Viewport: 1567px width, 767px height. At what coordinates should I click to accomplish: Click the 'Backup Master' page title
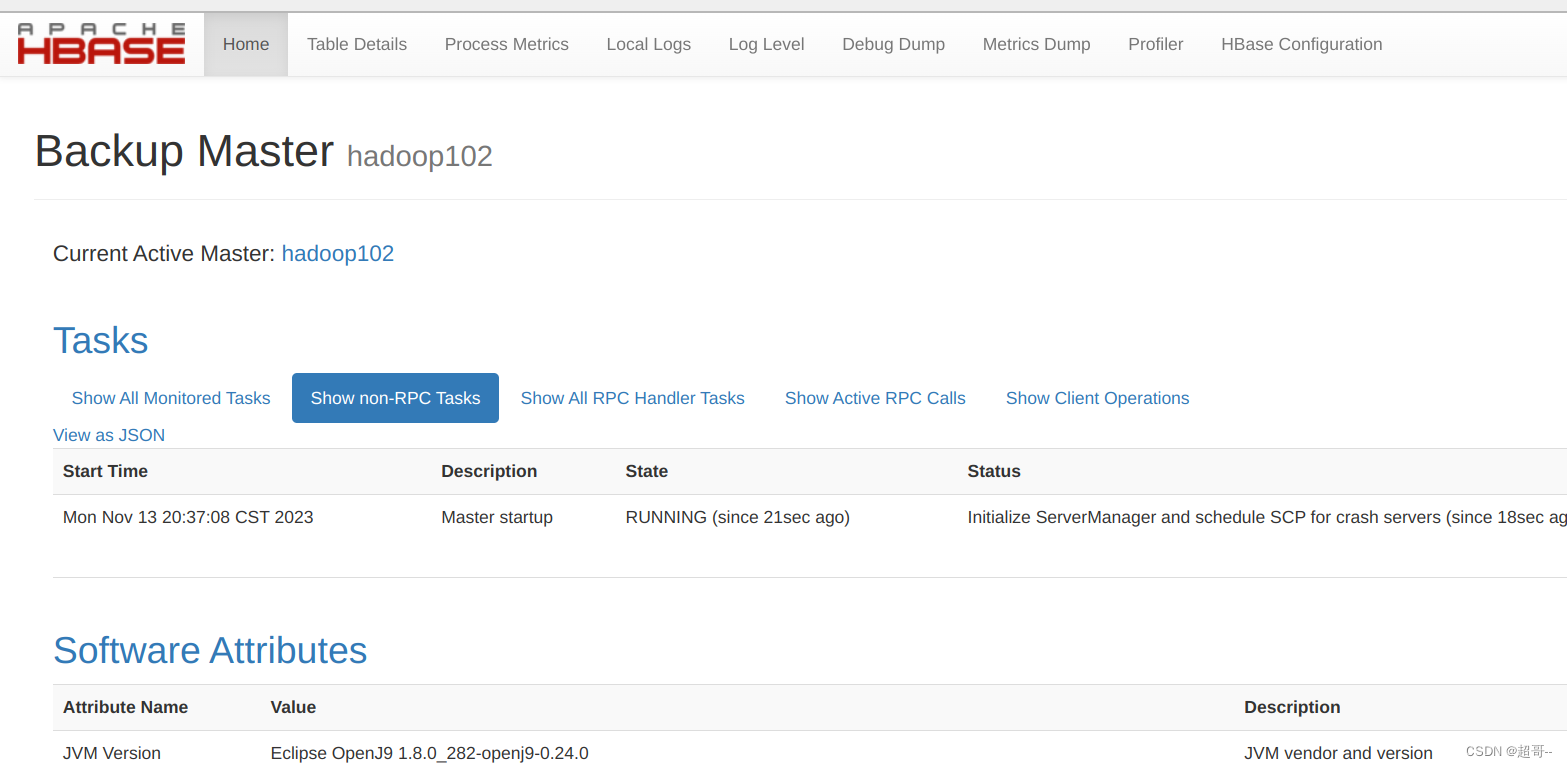184,151
